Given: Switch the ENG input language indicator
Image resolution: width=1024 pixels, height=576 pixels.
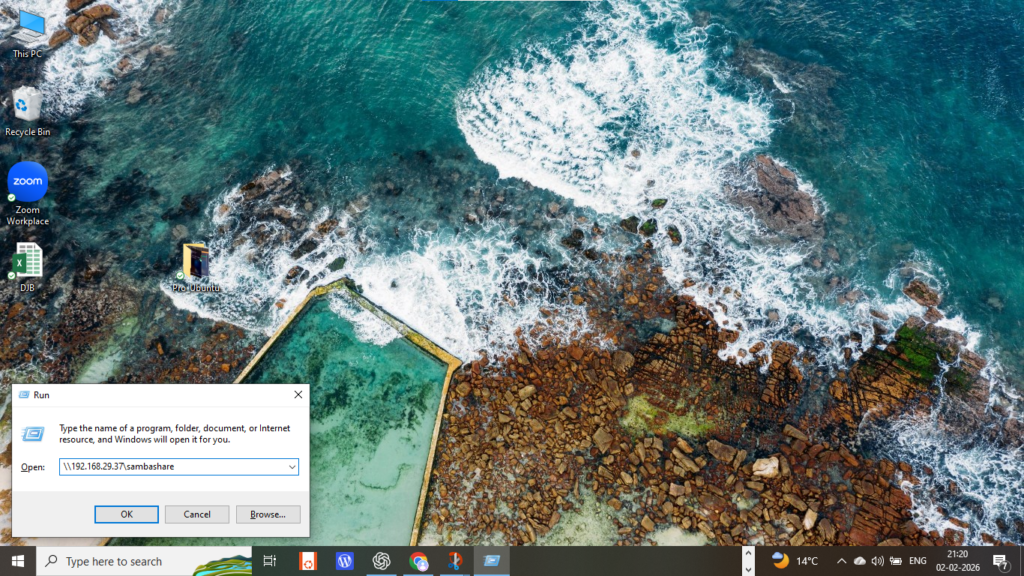Looking at the screenshot, I should click(x=918, y=561).
